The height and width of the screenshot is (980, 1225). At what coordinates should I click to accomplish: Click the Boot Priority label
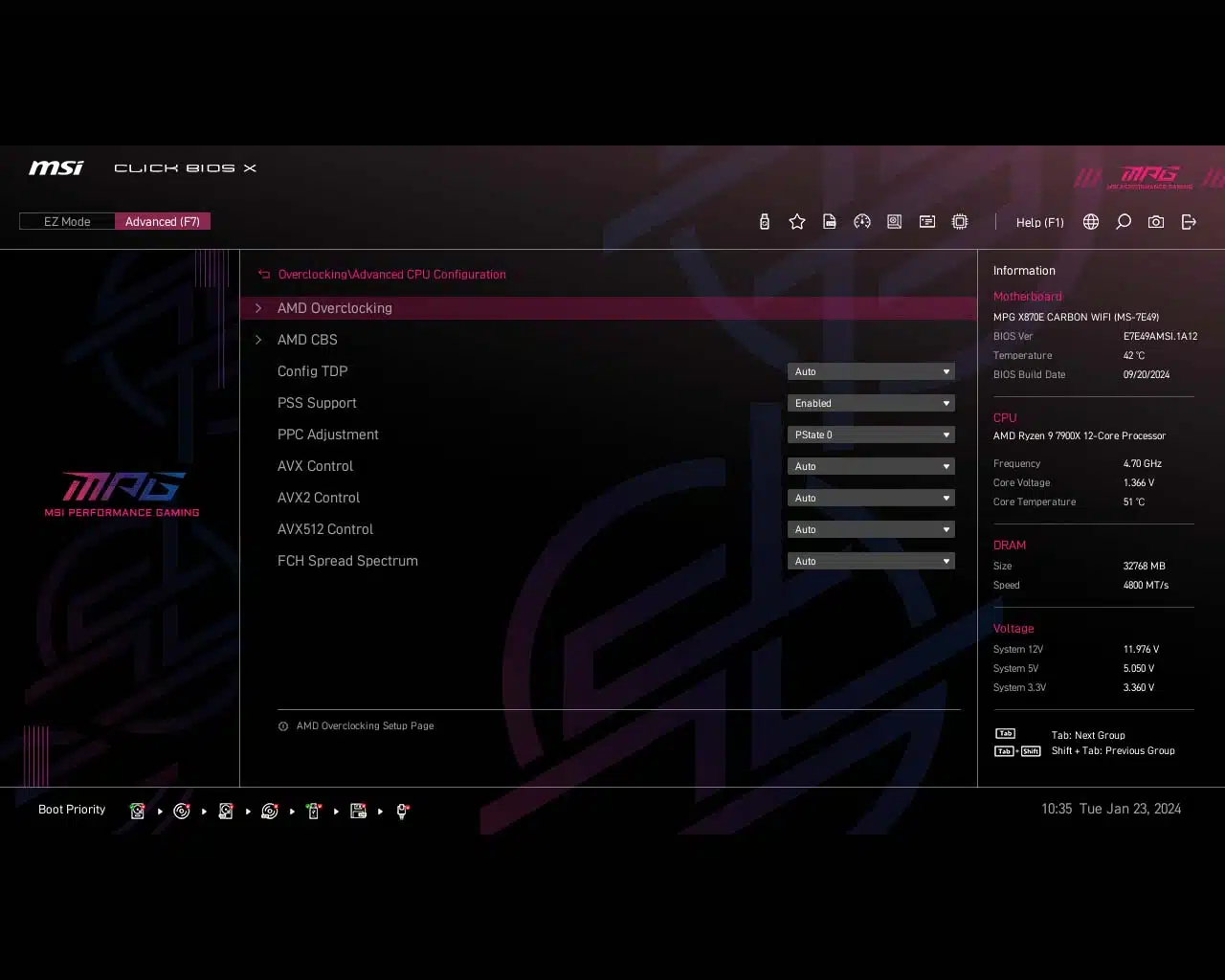(x=72, y=810)
